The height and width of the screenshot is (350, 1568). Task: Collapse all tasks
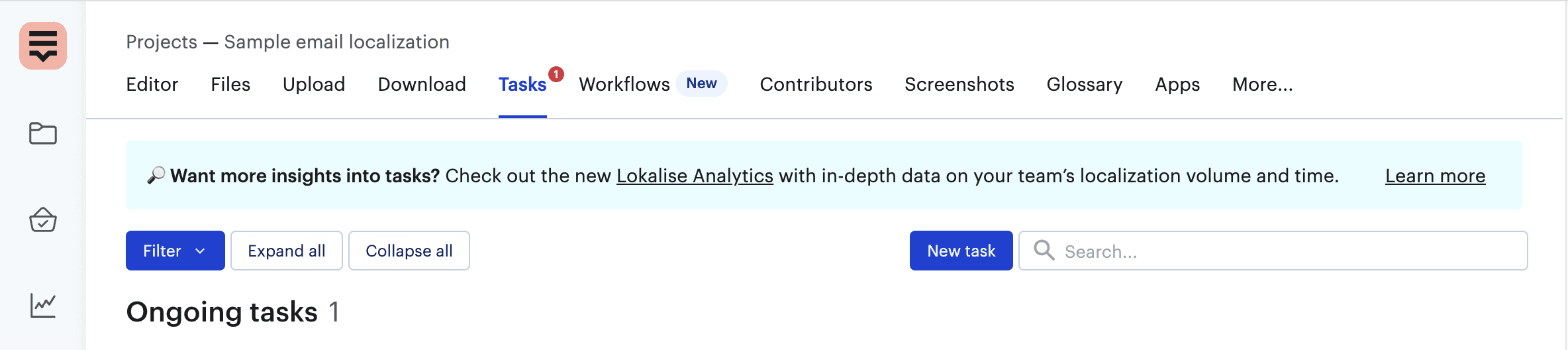(409, 251)
